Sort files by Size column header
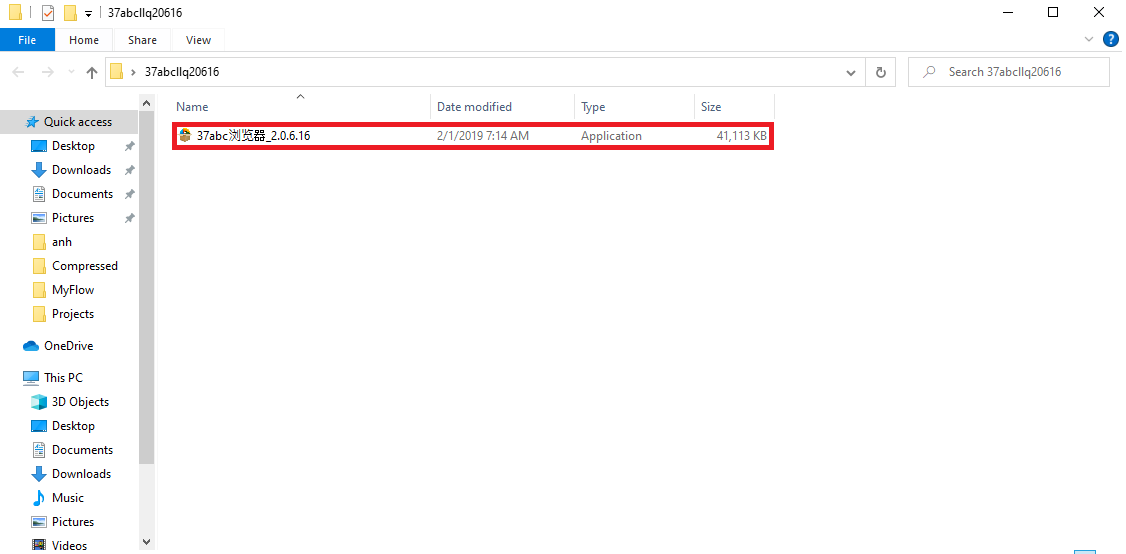 click(711, 107)
